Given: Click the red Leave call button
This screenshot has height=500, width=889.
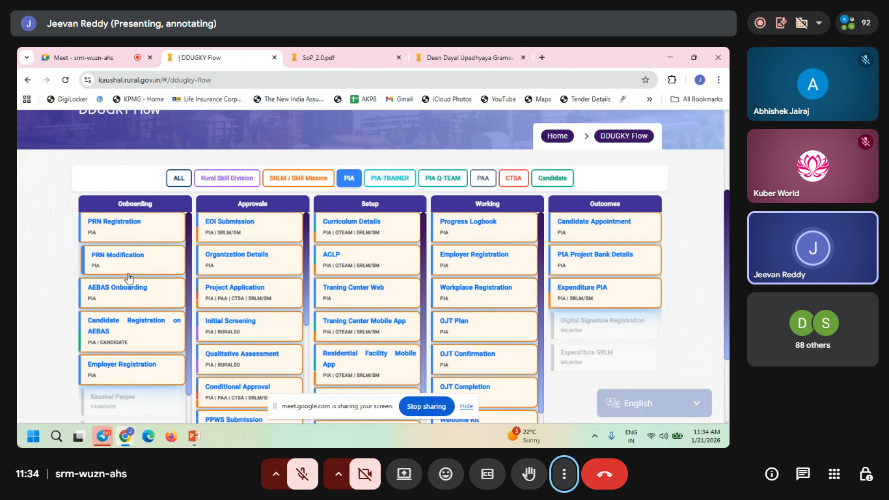Looking at the screenshot, I should [x=604, y=473].
